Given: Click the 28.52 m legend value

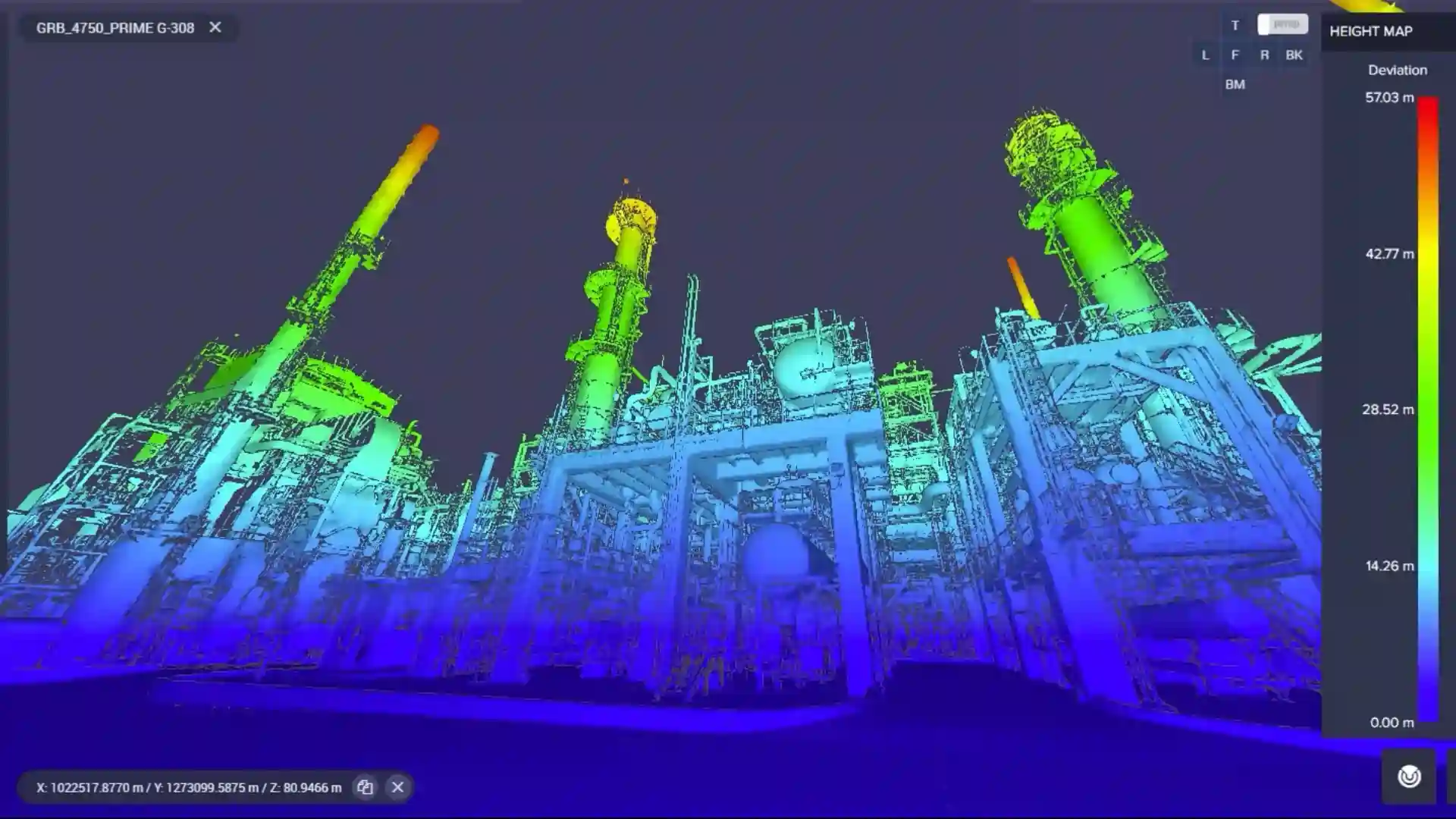Looking at the screenshot, I should [x=1388, y=409].
